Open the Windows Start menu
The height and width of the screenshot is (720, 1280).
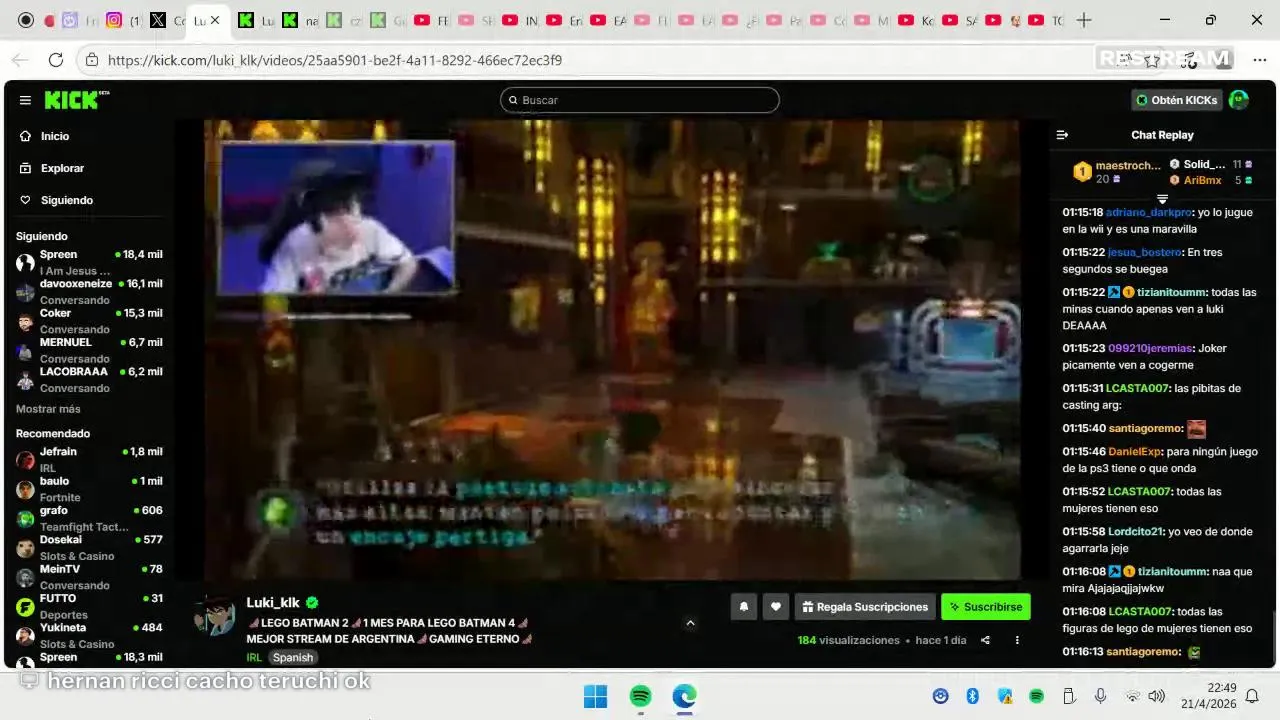click(595, 696)
